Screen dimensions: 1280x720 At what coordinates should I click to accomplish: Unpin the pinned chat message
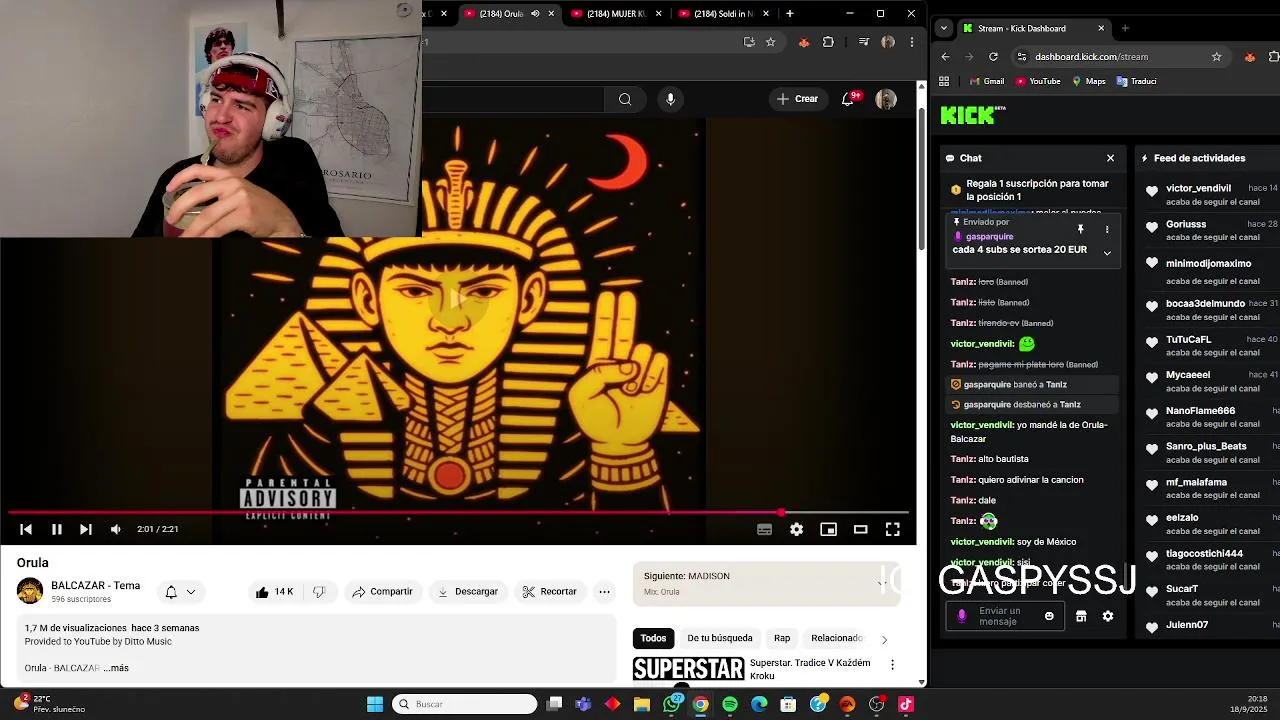pos(1080,230)
